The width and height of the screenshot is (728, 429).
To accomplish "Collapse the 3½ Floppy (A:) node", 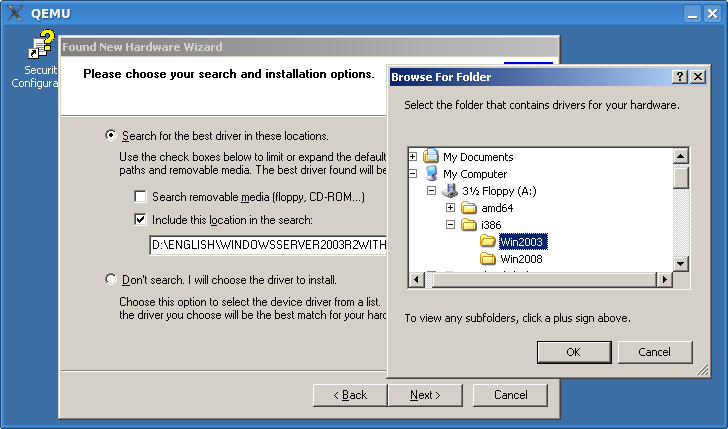I will coord(431,190).
